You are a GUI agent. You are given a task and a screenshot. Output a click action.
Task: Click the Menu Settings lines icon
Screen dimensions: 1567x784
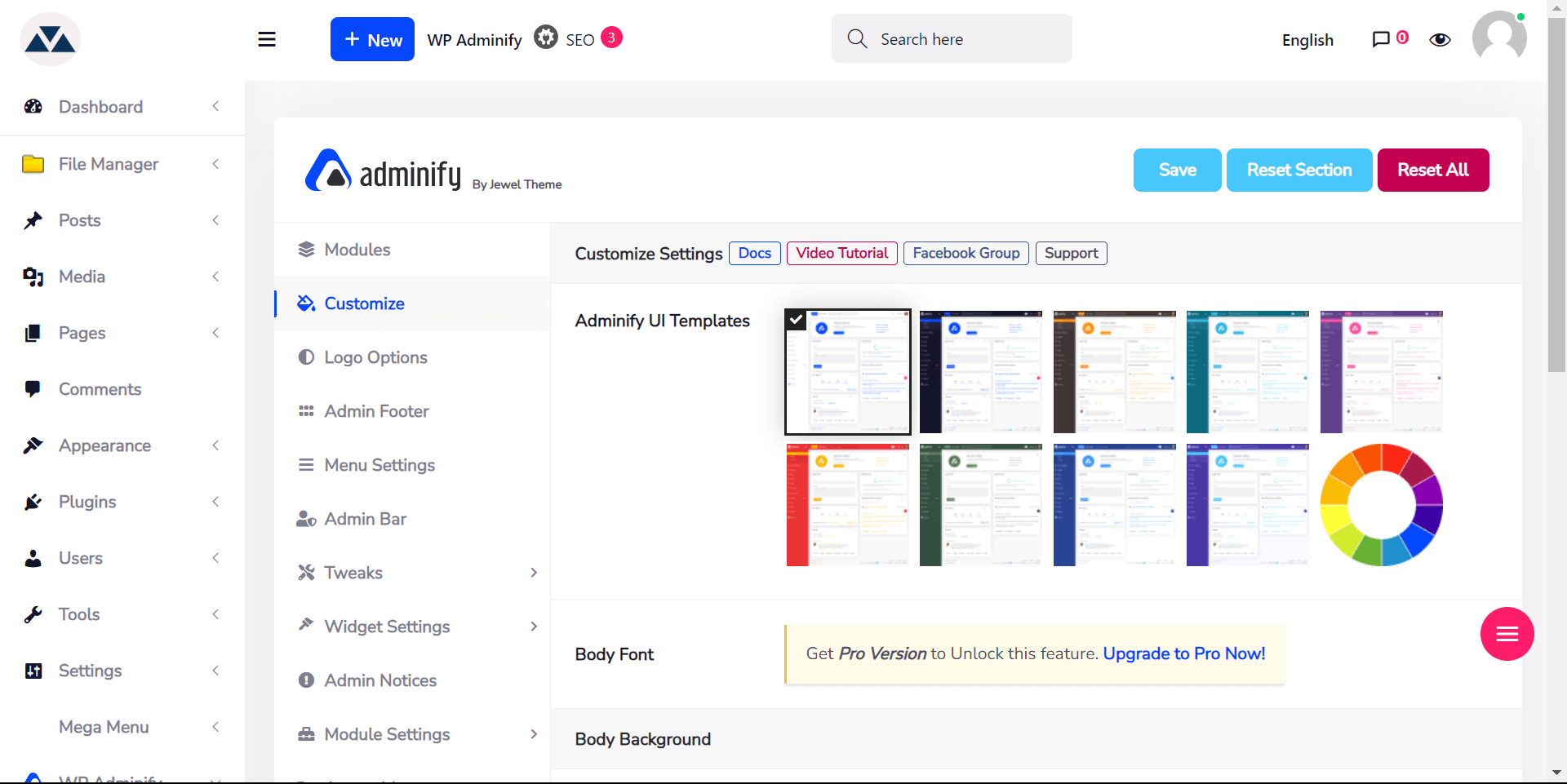tap(306, 465)
